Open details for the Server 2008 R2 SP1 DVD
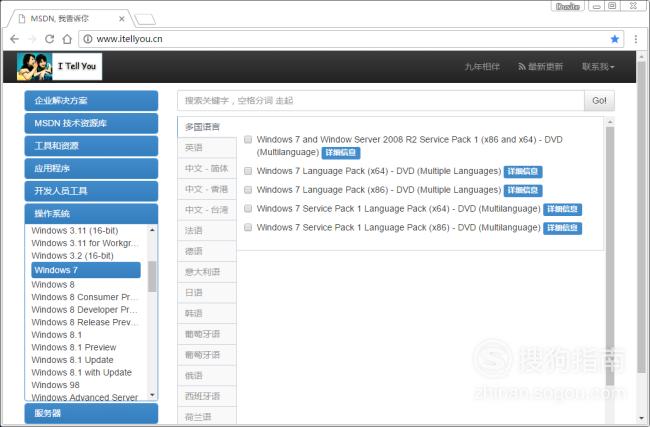650x427 pixels. tap(341, 153)
